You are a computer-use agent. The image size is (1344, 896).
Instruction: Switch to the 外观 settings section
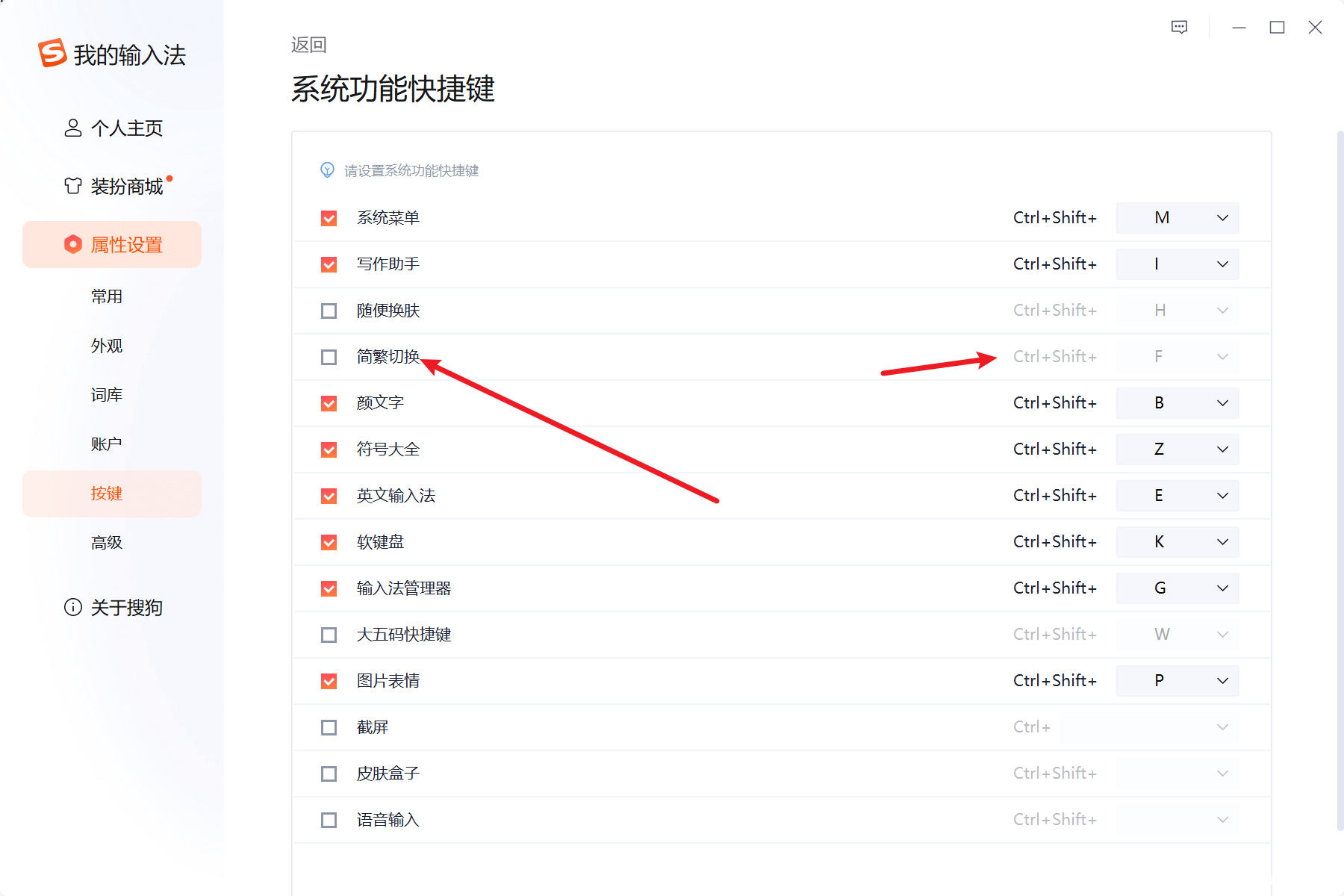point(107,345)
